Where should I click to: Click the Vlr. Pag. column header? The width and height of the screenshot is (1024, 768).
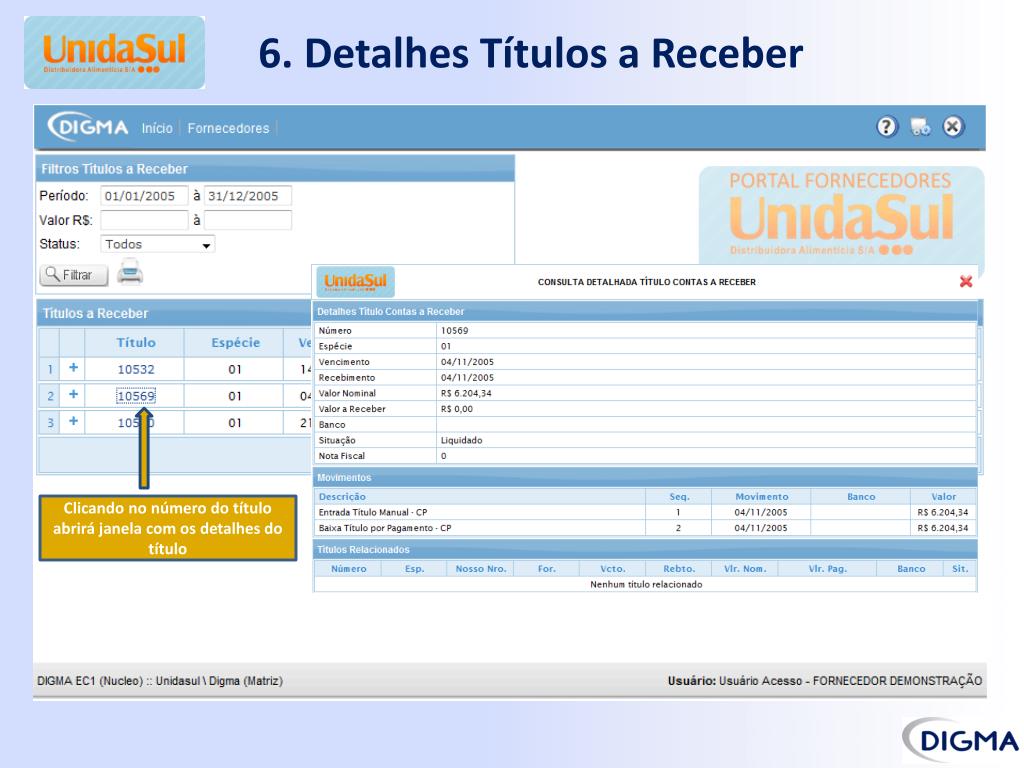click(x=827, y=569)
